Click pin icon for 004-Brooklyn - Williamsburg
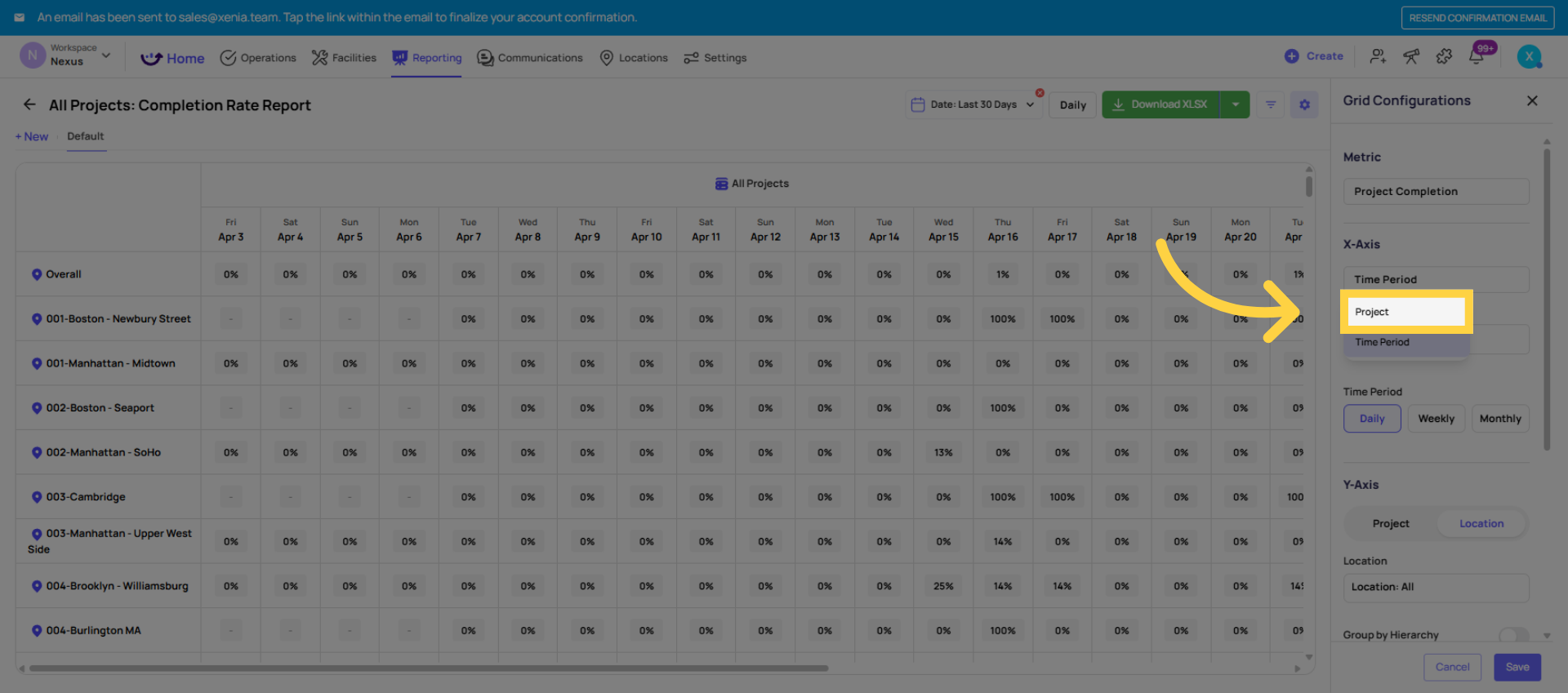The image size is (1568, 693). point(37,586)
